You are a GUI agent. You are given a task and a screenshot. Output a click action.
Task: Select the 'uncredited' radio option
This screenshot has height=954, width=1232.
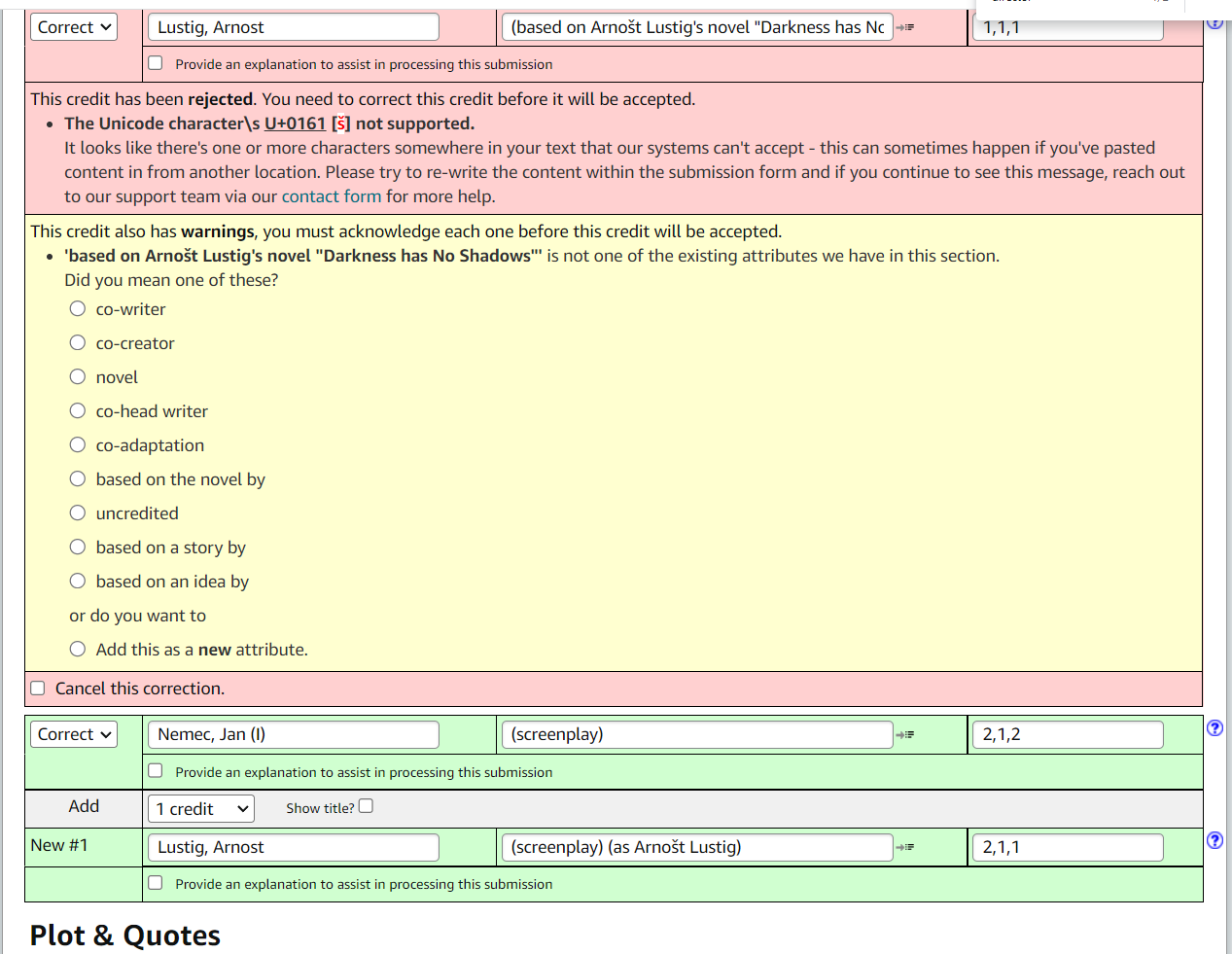(x=78, y=512)
